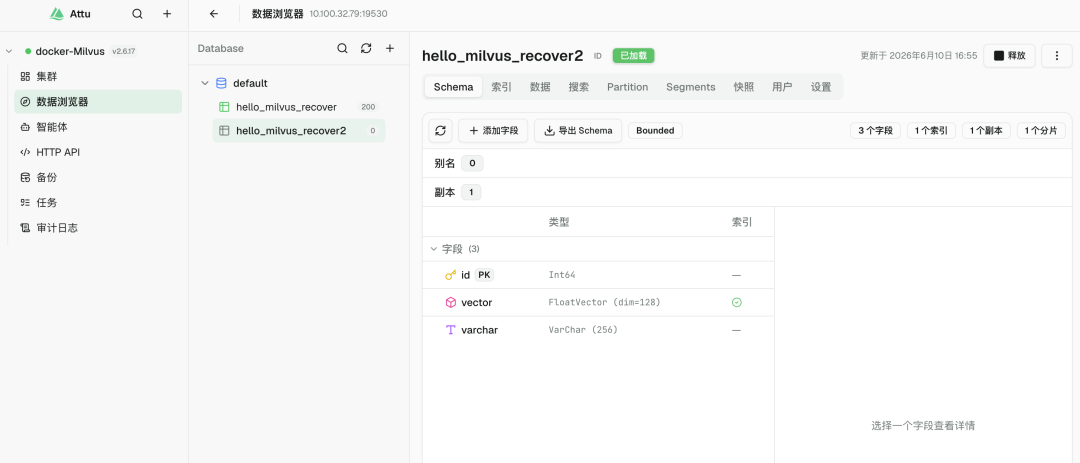Add new item in Database panel
This screenshot has height=463, width=1080.
pos(389,48)
